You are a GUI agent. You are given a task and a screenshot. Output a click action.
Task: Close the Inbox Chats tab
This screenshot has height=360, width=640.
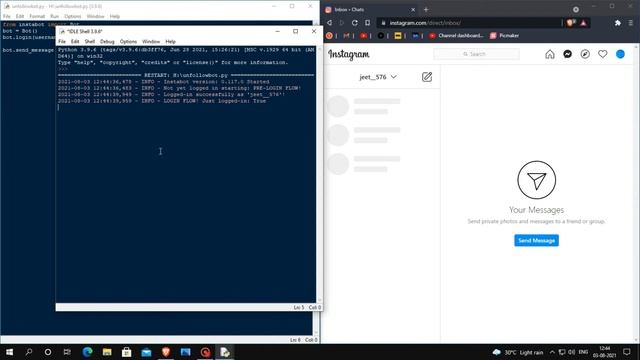413,9
